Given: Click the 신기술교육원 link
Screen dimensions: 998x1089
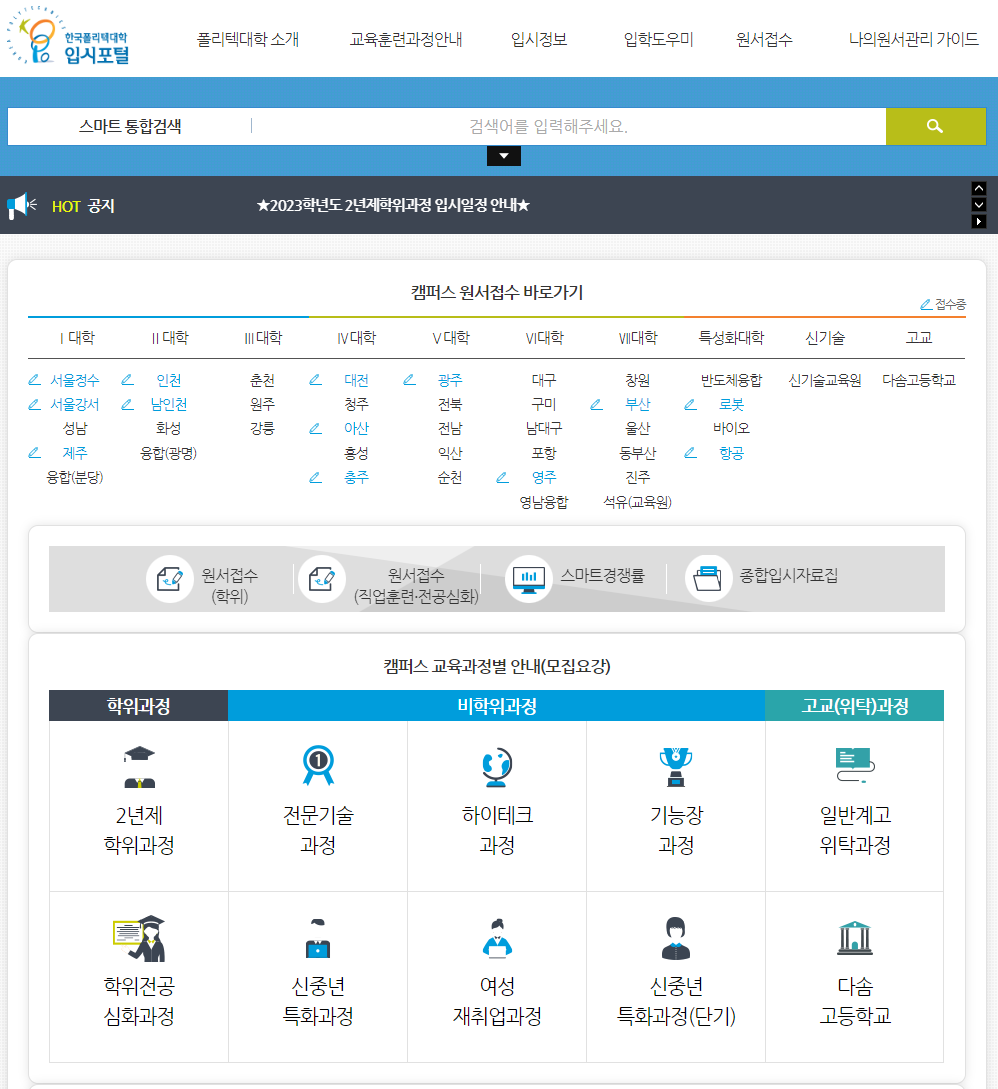Looking at the screenshot, I should [x=823, y=379].
